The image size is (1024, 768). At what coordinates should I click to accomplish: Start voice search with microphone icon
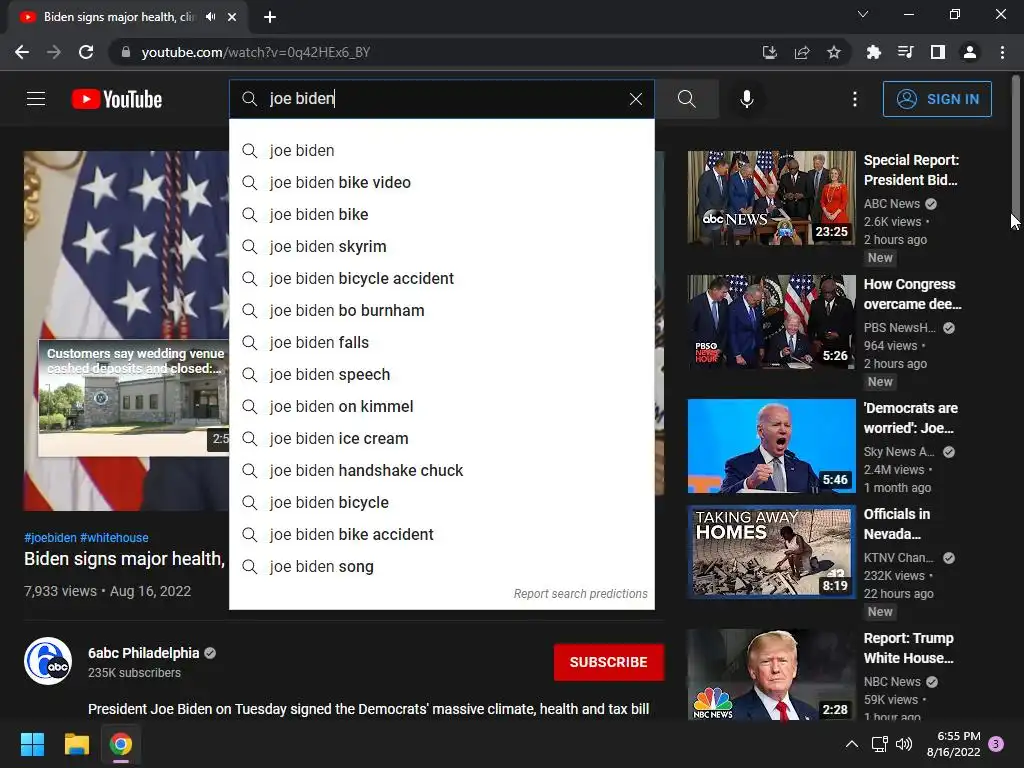(x=746, y=99)
